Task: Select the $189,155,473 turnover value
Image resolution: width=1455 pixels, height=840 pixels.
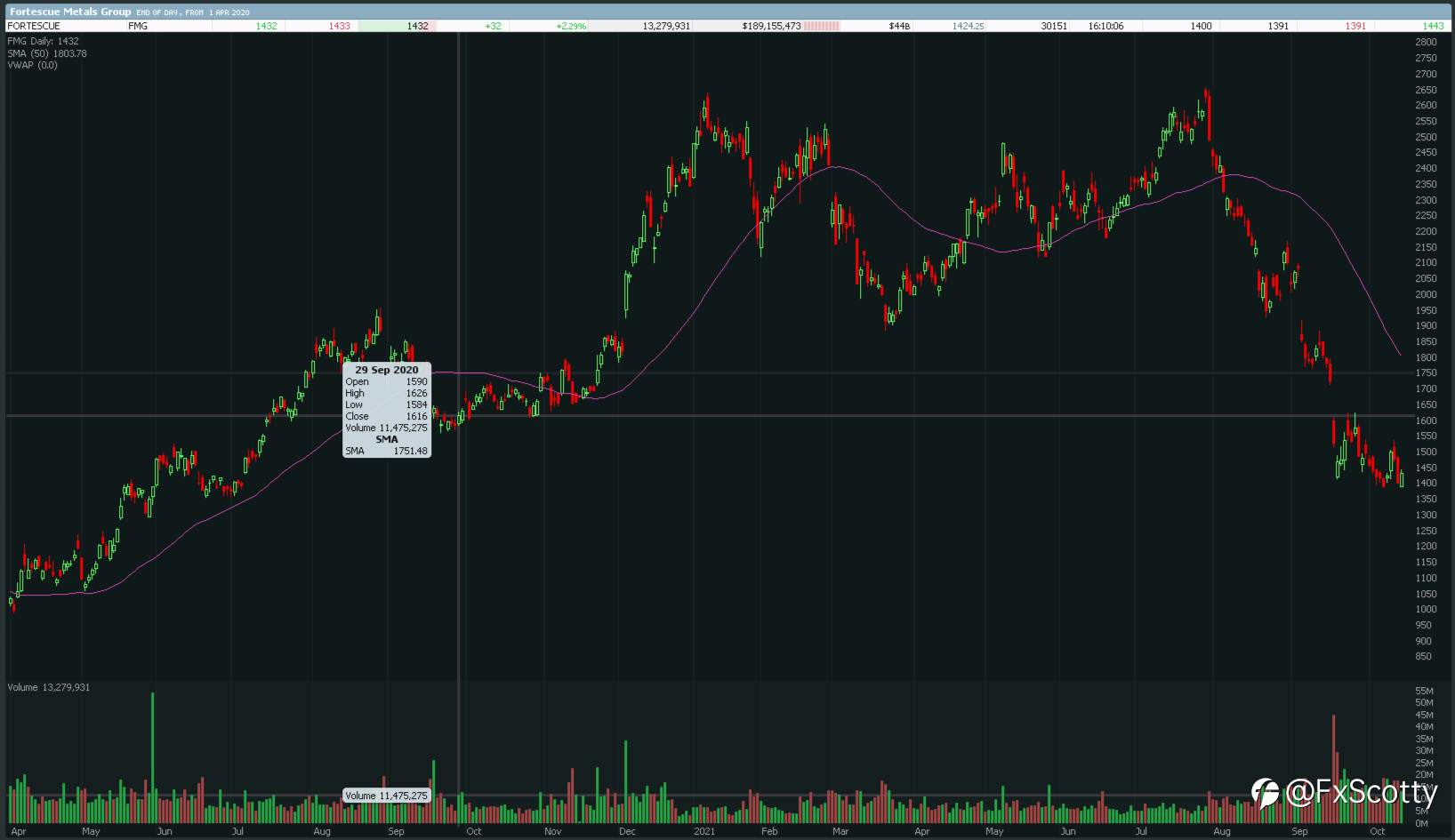Action: point(771,26)
